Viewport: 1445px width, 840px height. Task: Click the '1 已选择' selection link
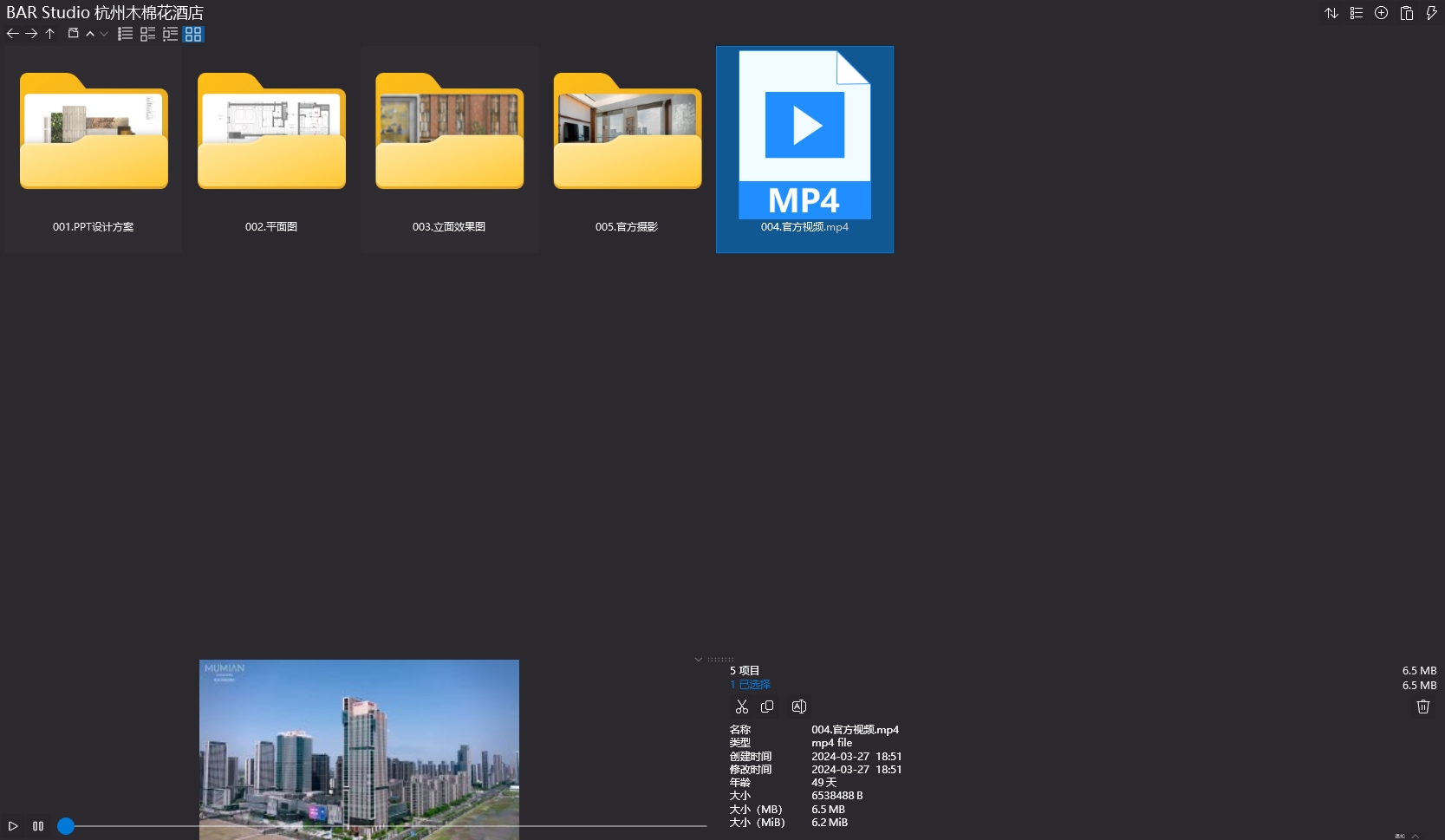coord(750,685)
